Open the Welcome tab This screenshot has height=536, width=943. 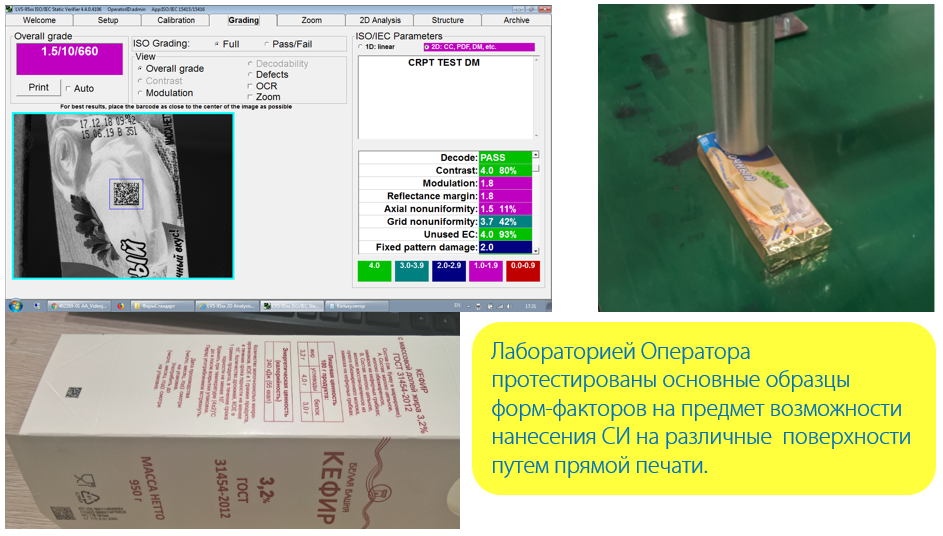(x=39, y=20)
